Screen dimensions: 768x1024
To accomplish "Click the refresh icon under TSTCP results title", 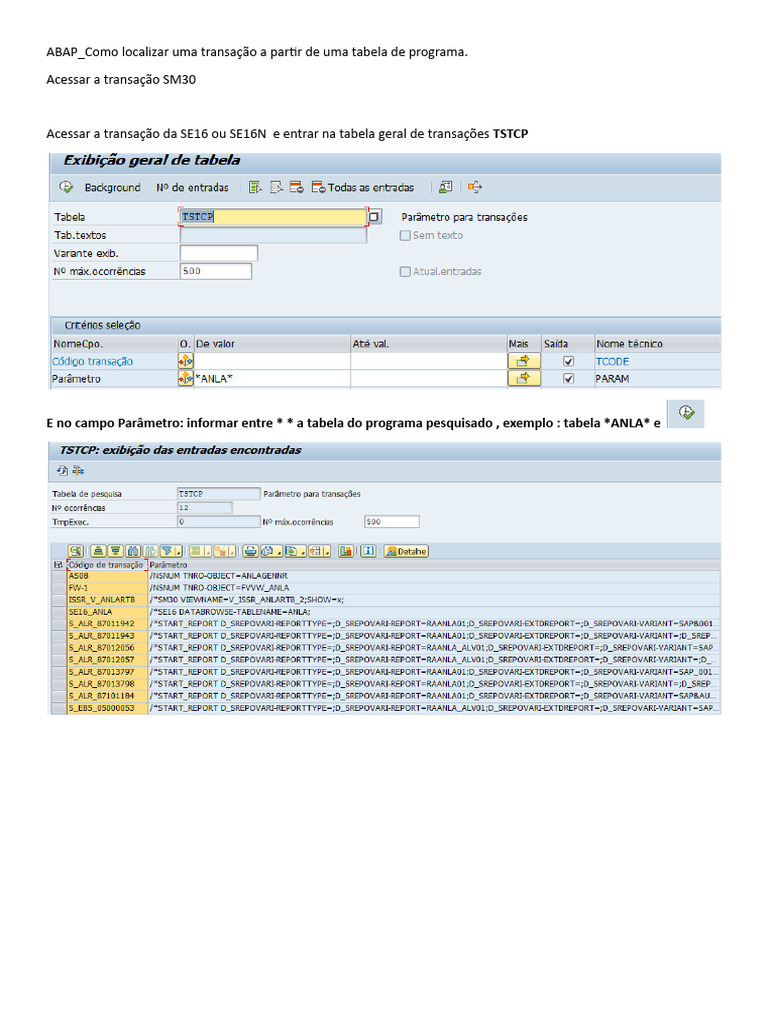I will [62, 470].
